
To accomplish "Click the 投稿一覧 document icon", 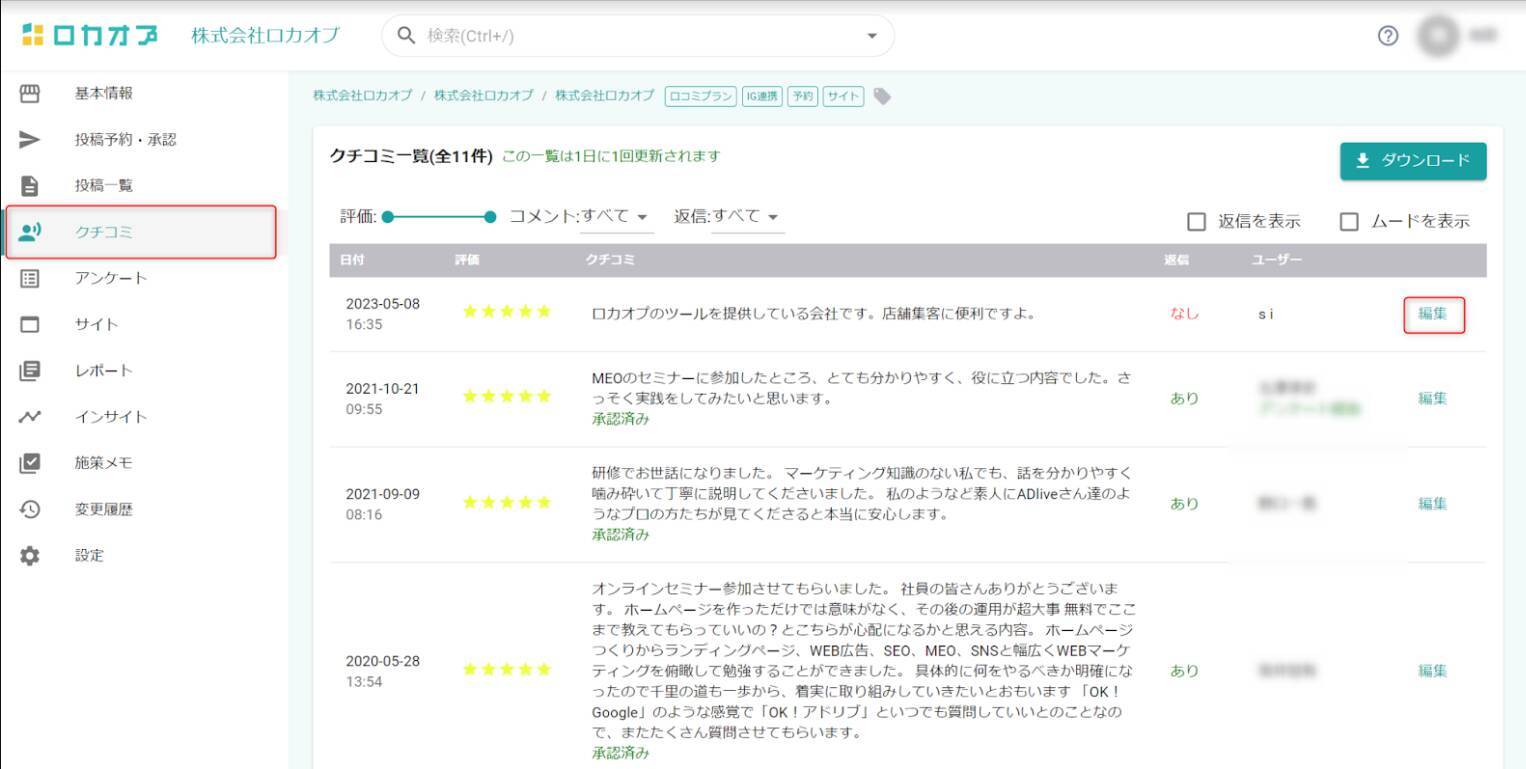I will (x=30, y=185).
